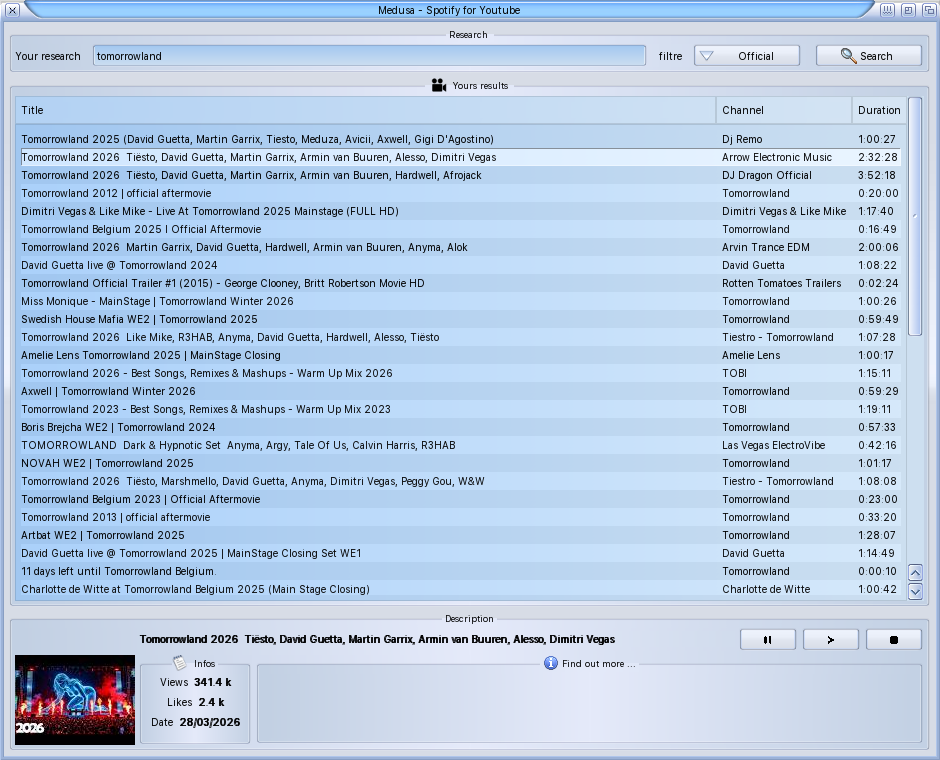940x760 pixels.
Task: Click the leftmost of three title-bar buttons at right
Action: click(887, 10)
